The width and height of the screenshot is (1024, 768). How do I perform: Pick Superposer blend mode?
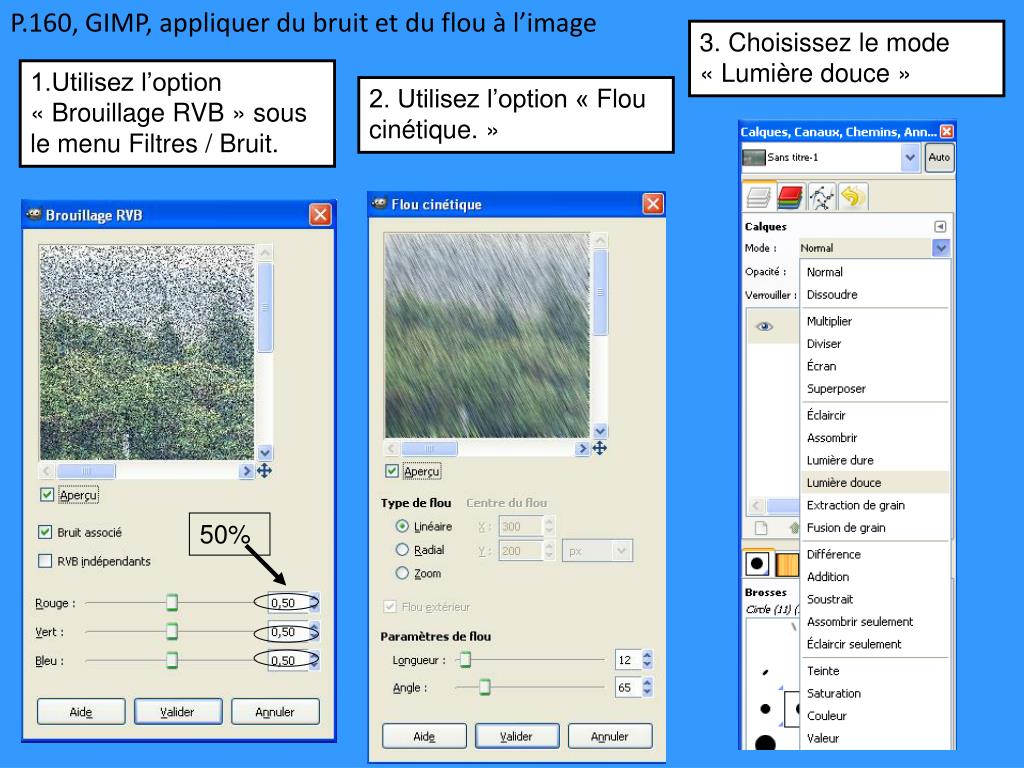(875, 389)
